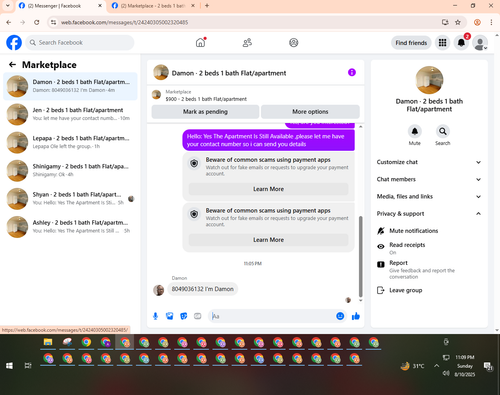Open the Ashley 2 beds conversation

point(70,227)
